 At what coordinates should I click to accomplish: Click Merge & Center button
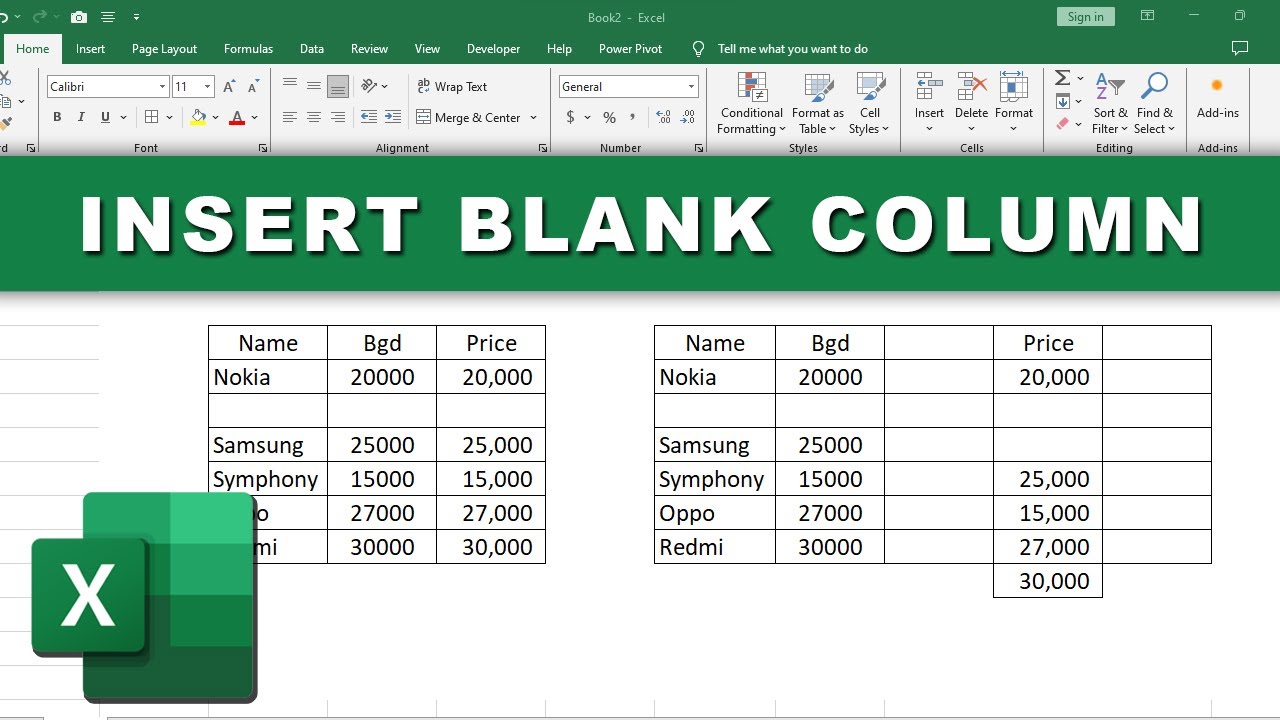[x=469, y=118]
